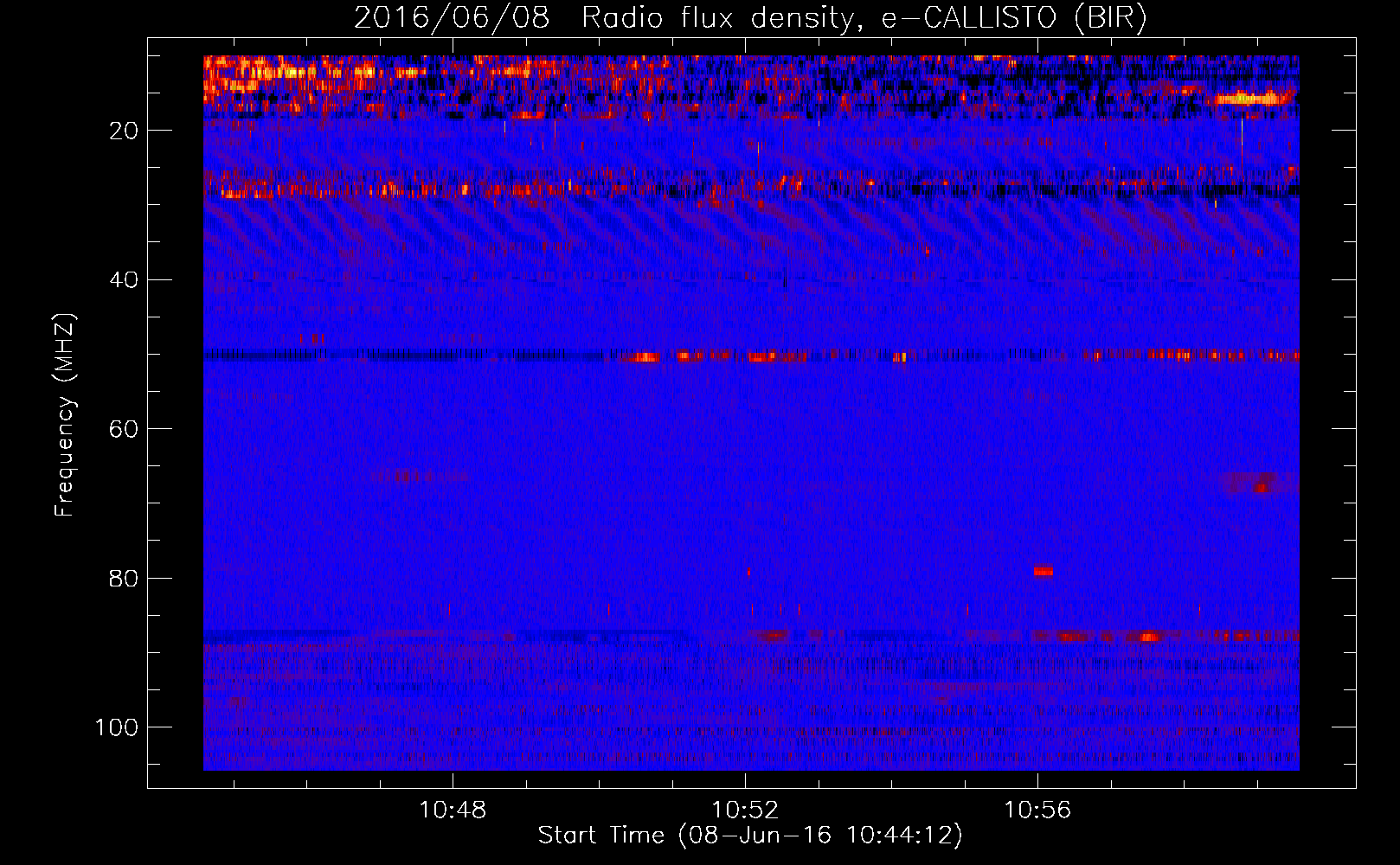
Task: Click the plot title '2016/06/08 Radio flux density'
Action: coord(751,17)
